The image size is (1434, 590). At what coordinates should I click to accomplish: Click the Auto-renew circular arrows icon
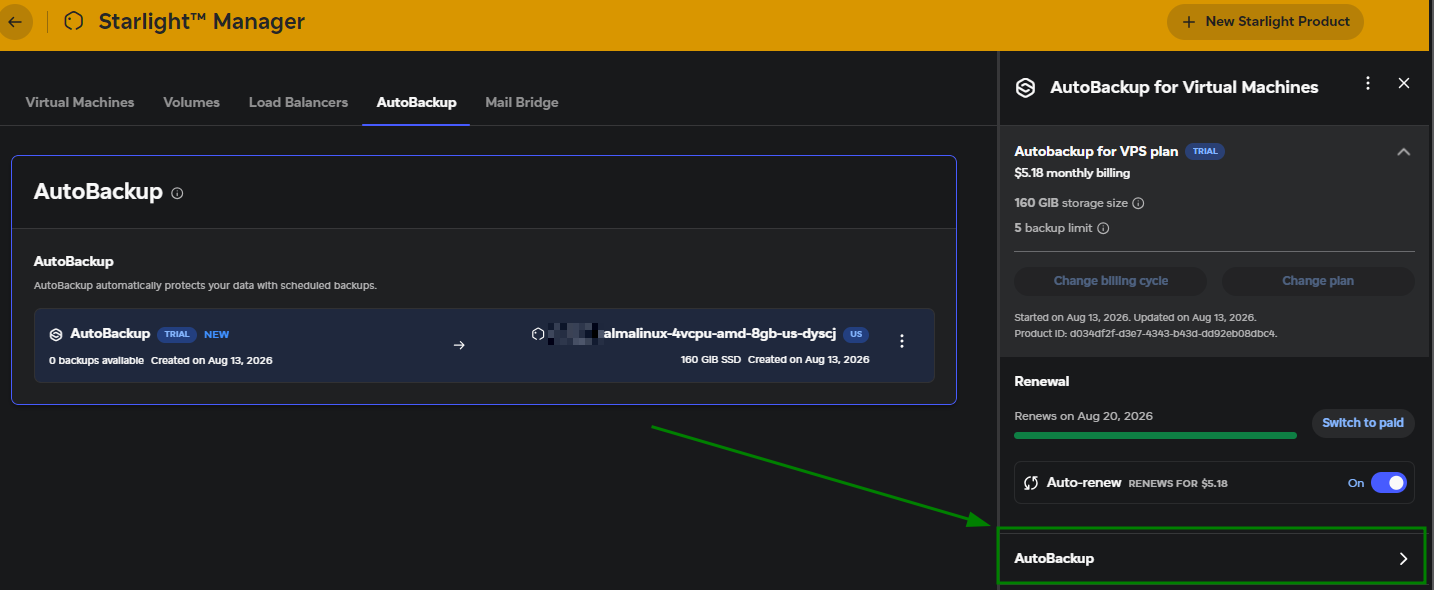click(x=1032, y=483)
